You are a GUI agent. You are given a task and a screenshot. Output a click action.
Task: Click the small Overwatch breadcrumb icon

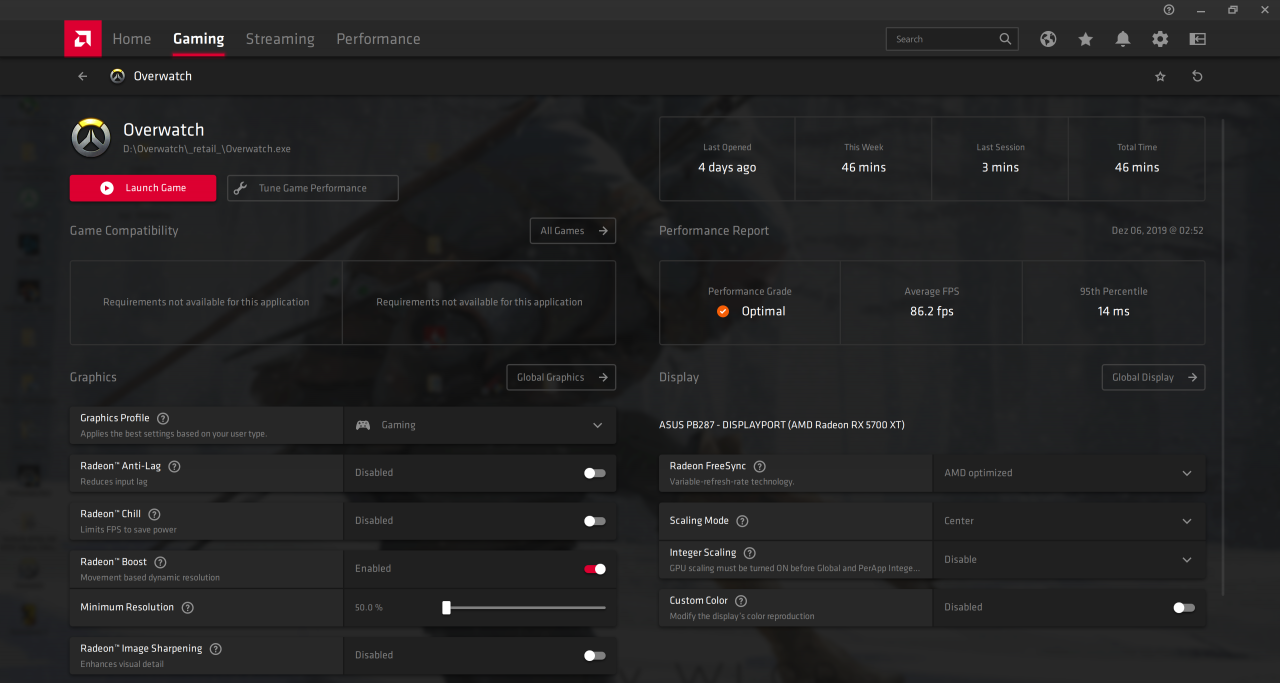[117, 76]
